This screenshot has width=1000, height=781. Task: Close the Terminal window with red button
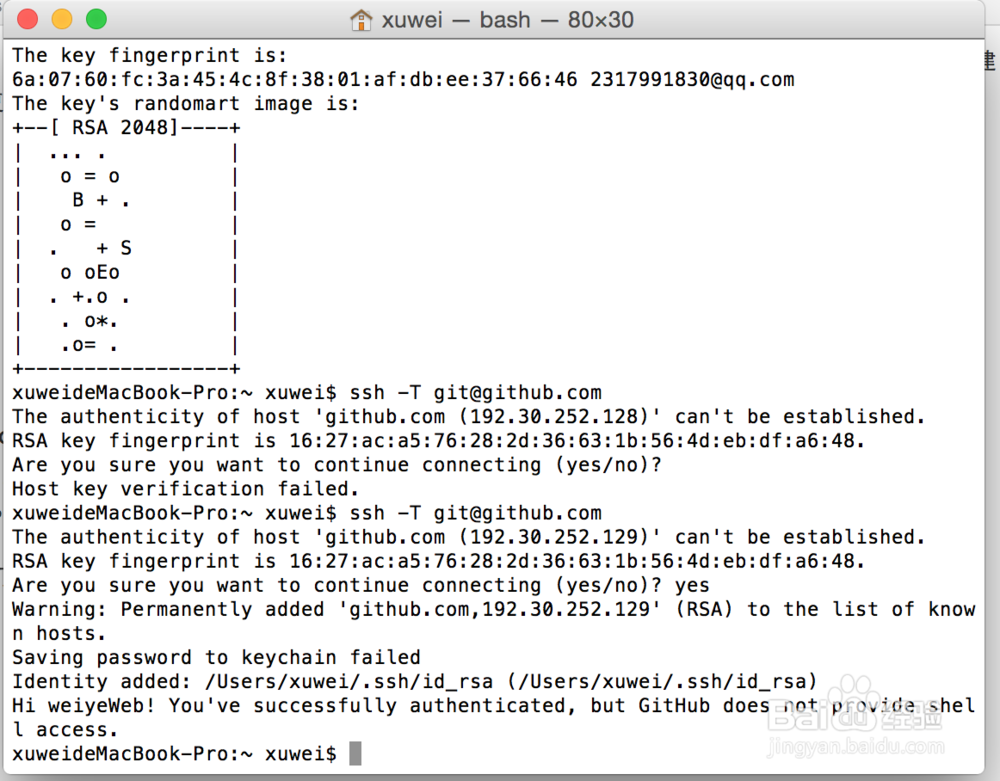28,19
